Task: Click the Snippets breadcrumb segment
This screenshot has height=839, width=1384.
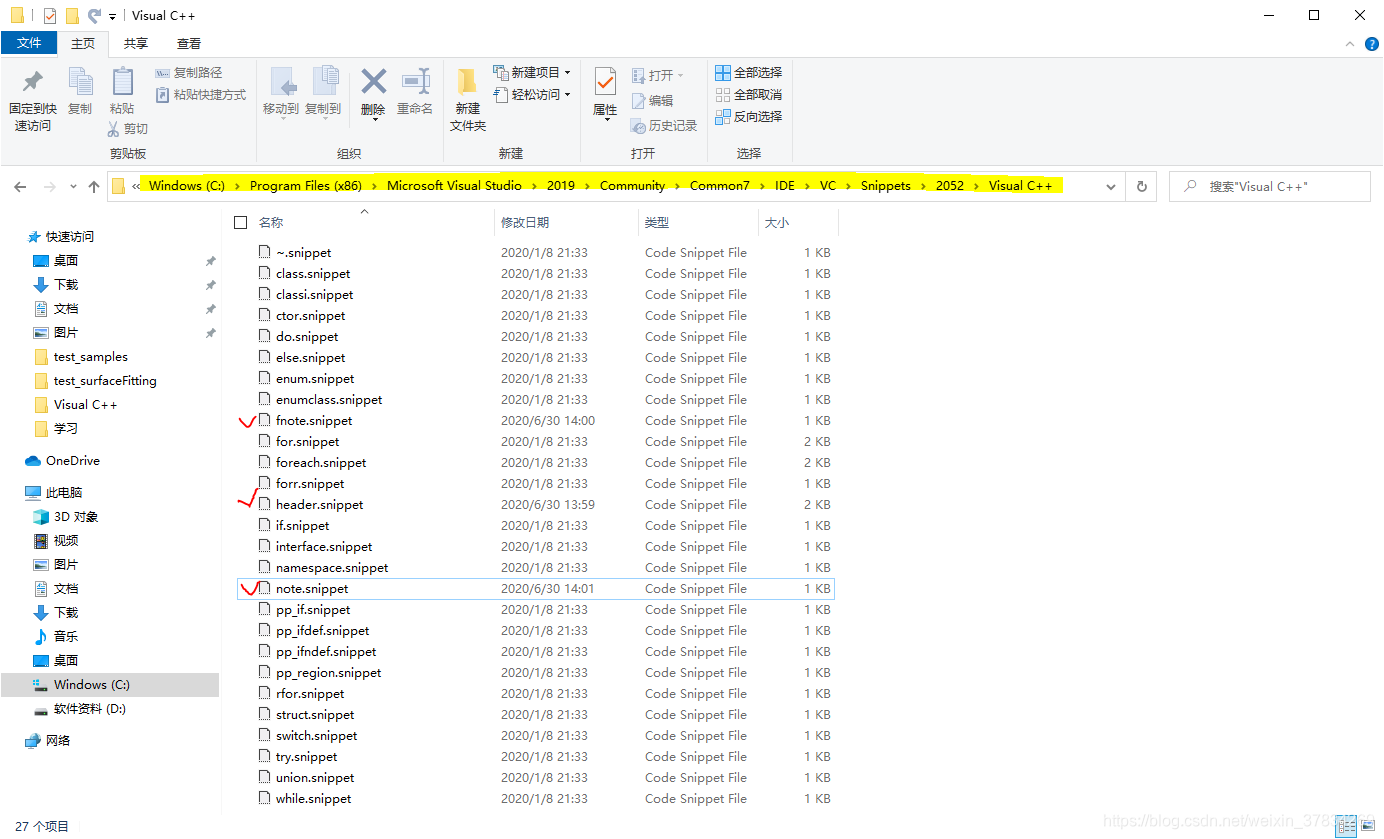Action: (885, 186)
